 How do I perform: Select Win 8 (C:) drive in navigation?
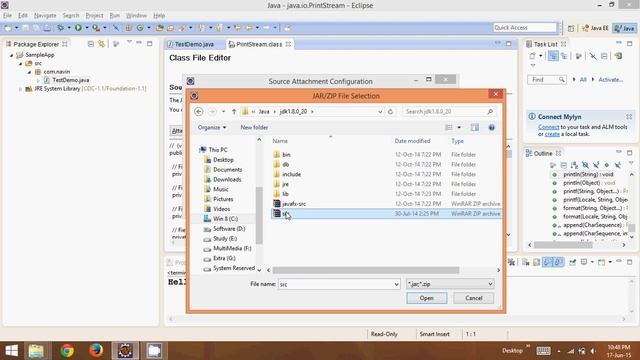225,219
